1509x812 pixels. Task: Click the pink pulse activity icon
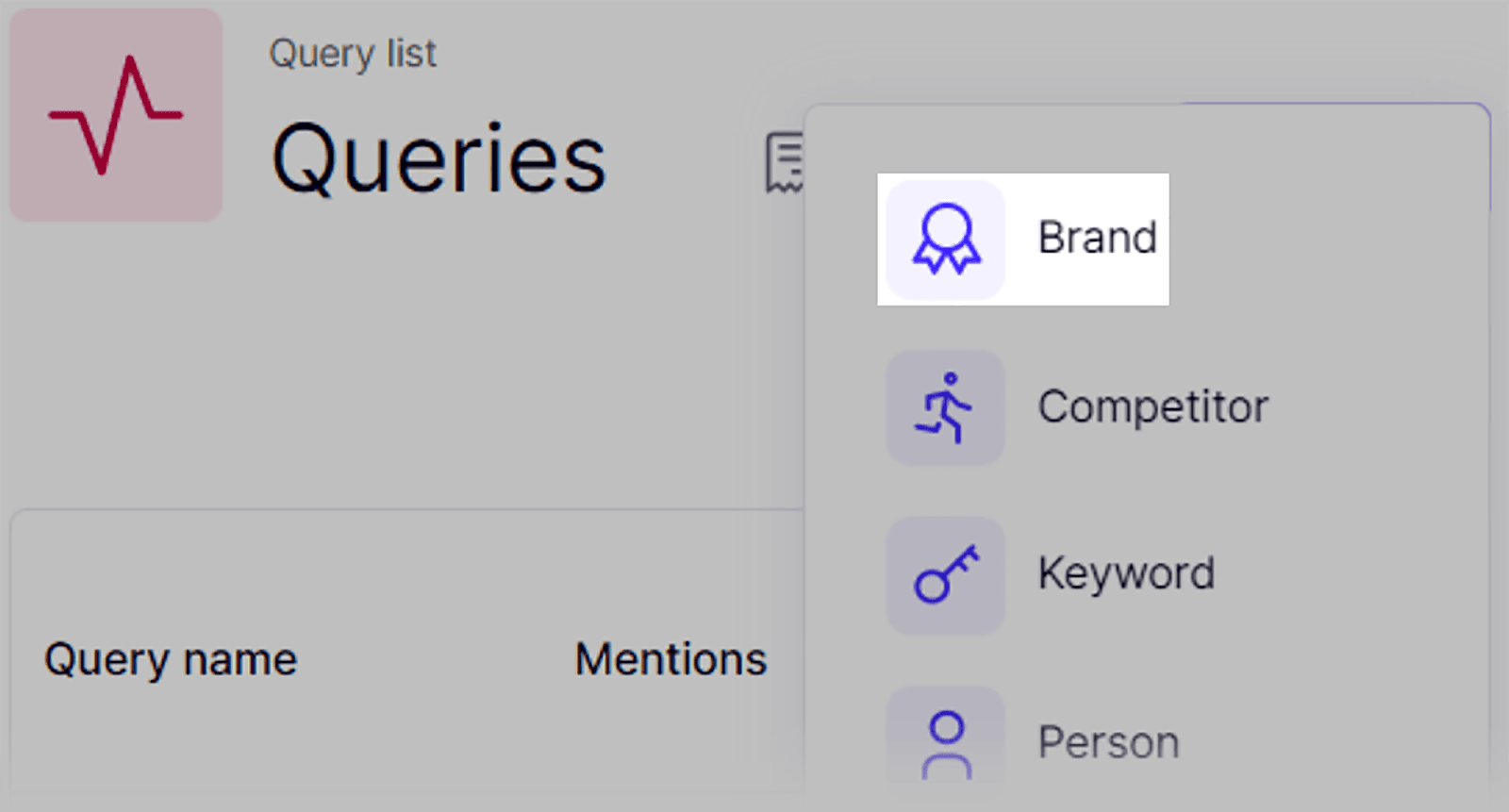[x=115, y=115]
